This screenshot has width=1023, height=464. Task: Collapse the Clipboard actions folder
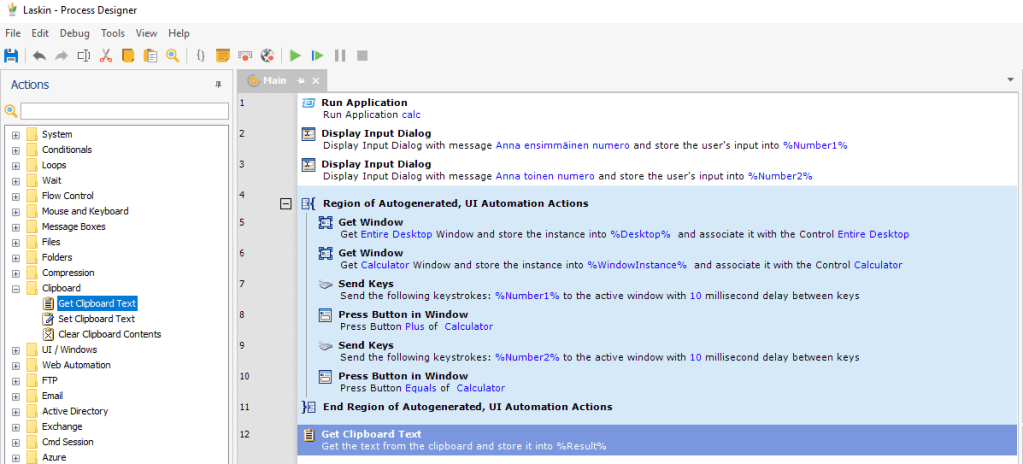pyautogui.click(x=15, y=288)
